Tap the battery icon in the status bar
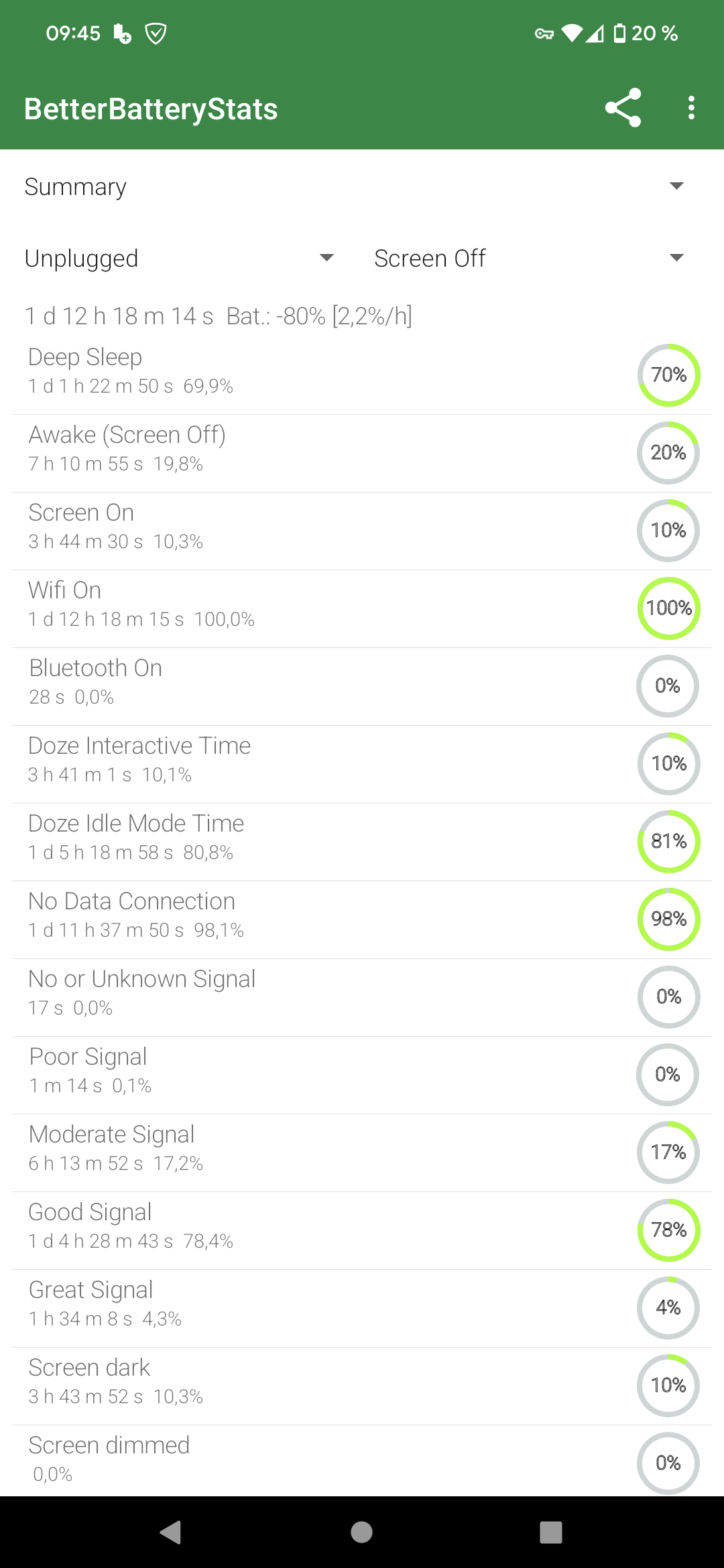Image resolution: width=724 pixels, height=1568 pixels. tap(619, 33)
